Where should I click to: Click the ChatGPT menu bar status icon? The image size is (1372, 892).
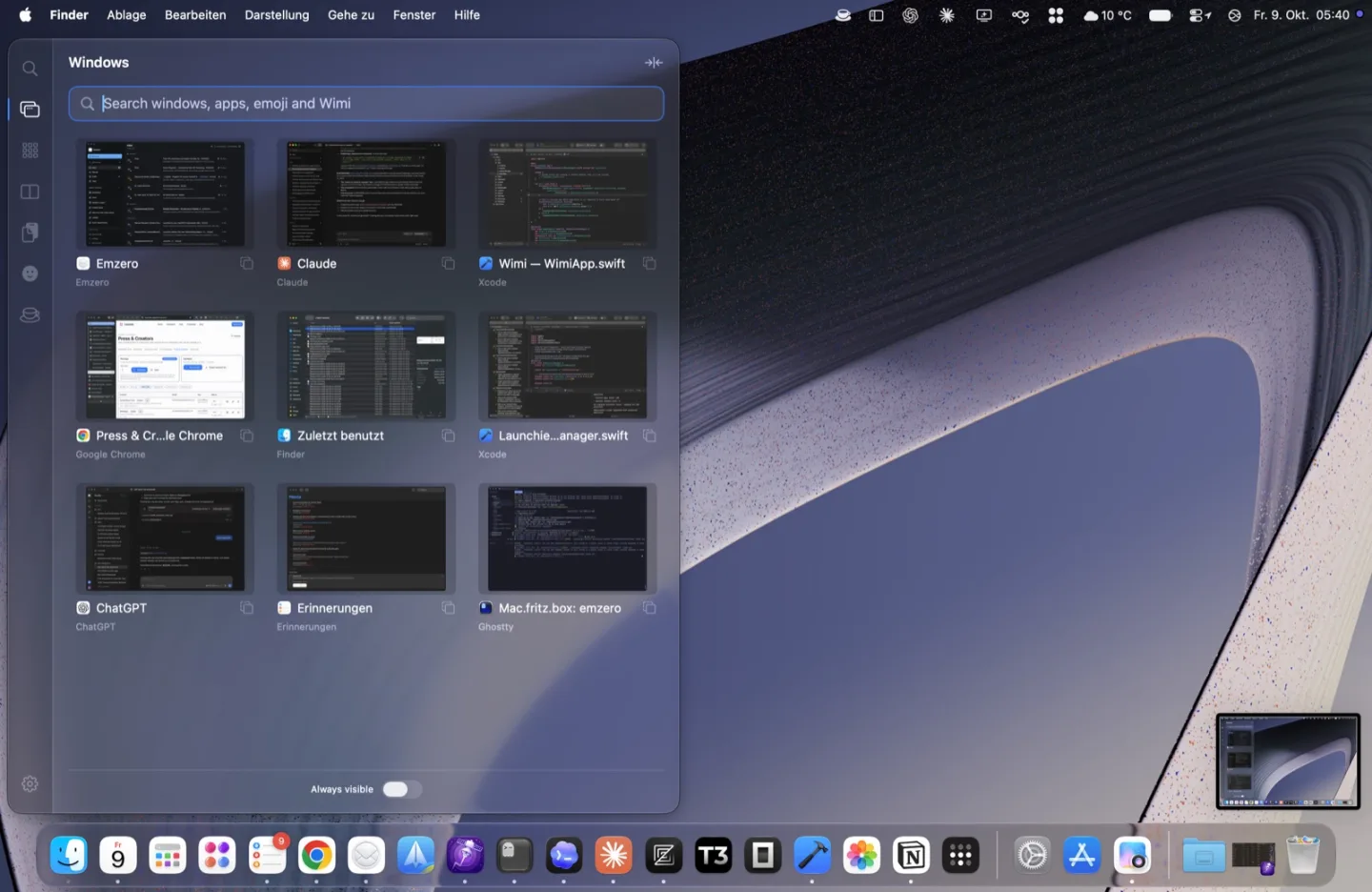coord(910,15)
